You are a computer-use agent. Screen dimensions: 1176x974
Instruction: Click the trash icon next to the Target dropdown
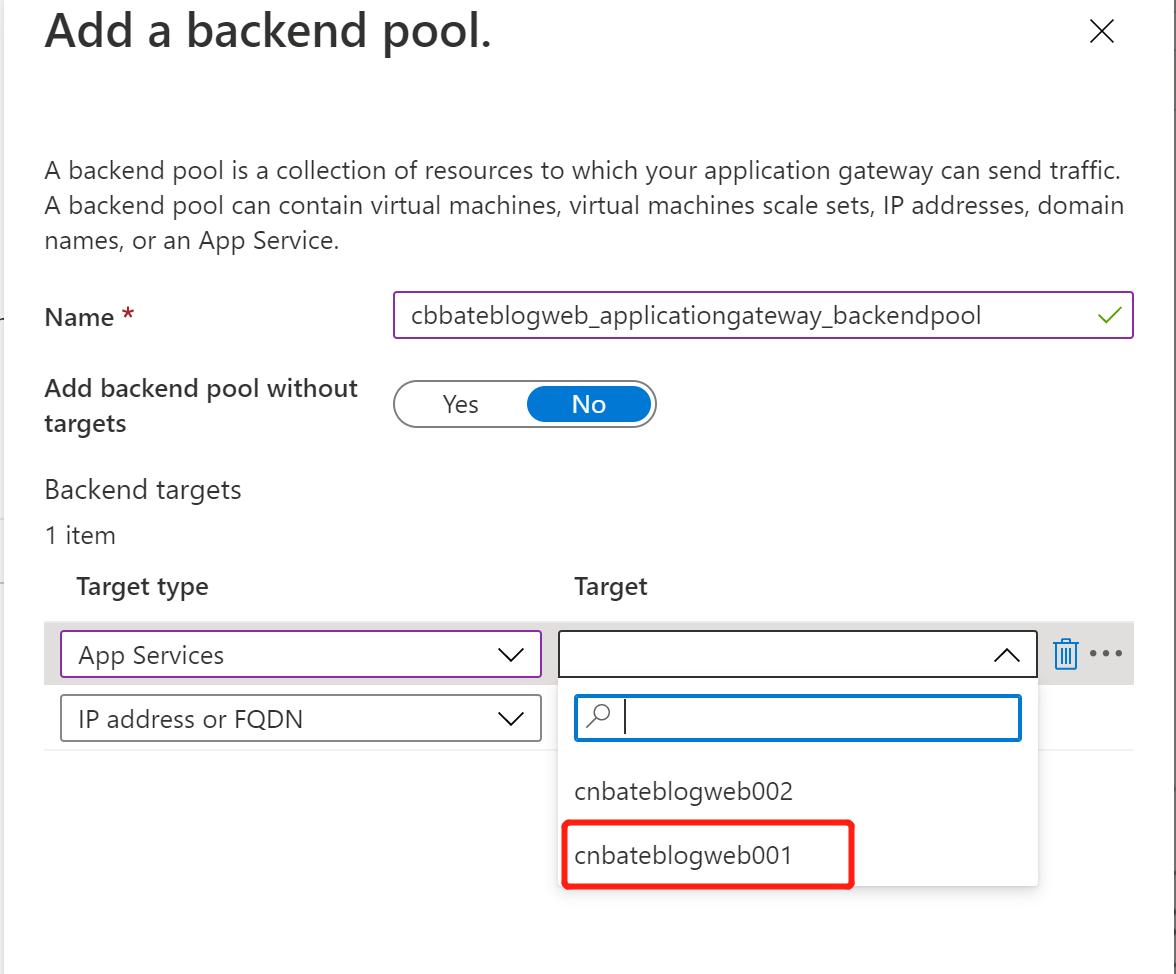point(1066,655)
